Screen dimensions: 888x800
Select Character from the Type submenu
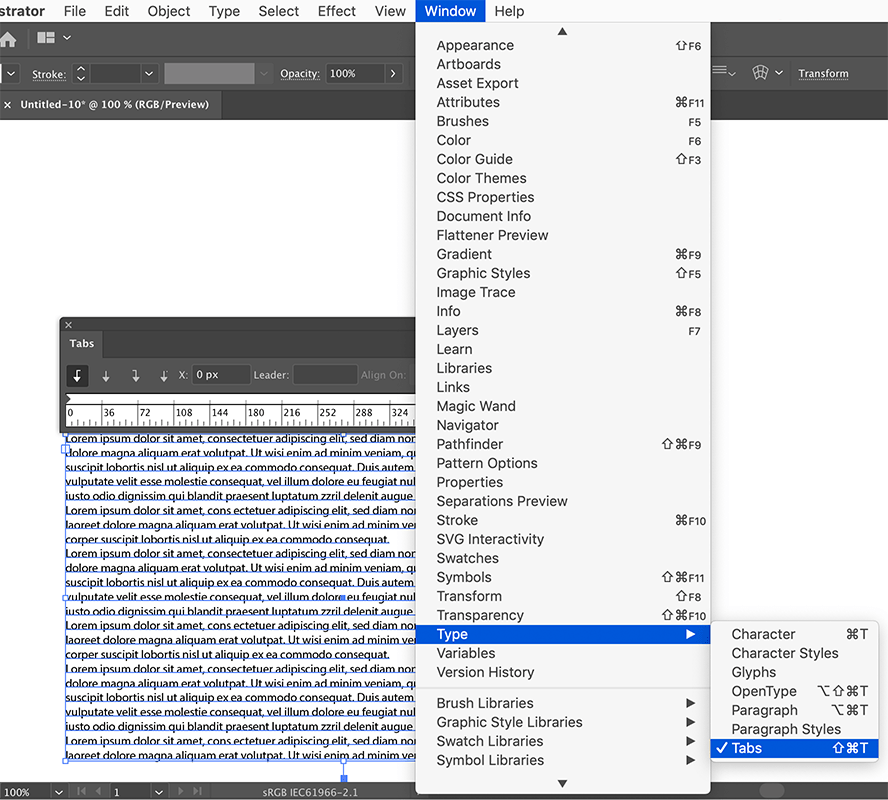763,633
